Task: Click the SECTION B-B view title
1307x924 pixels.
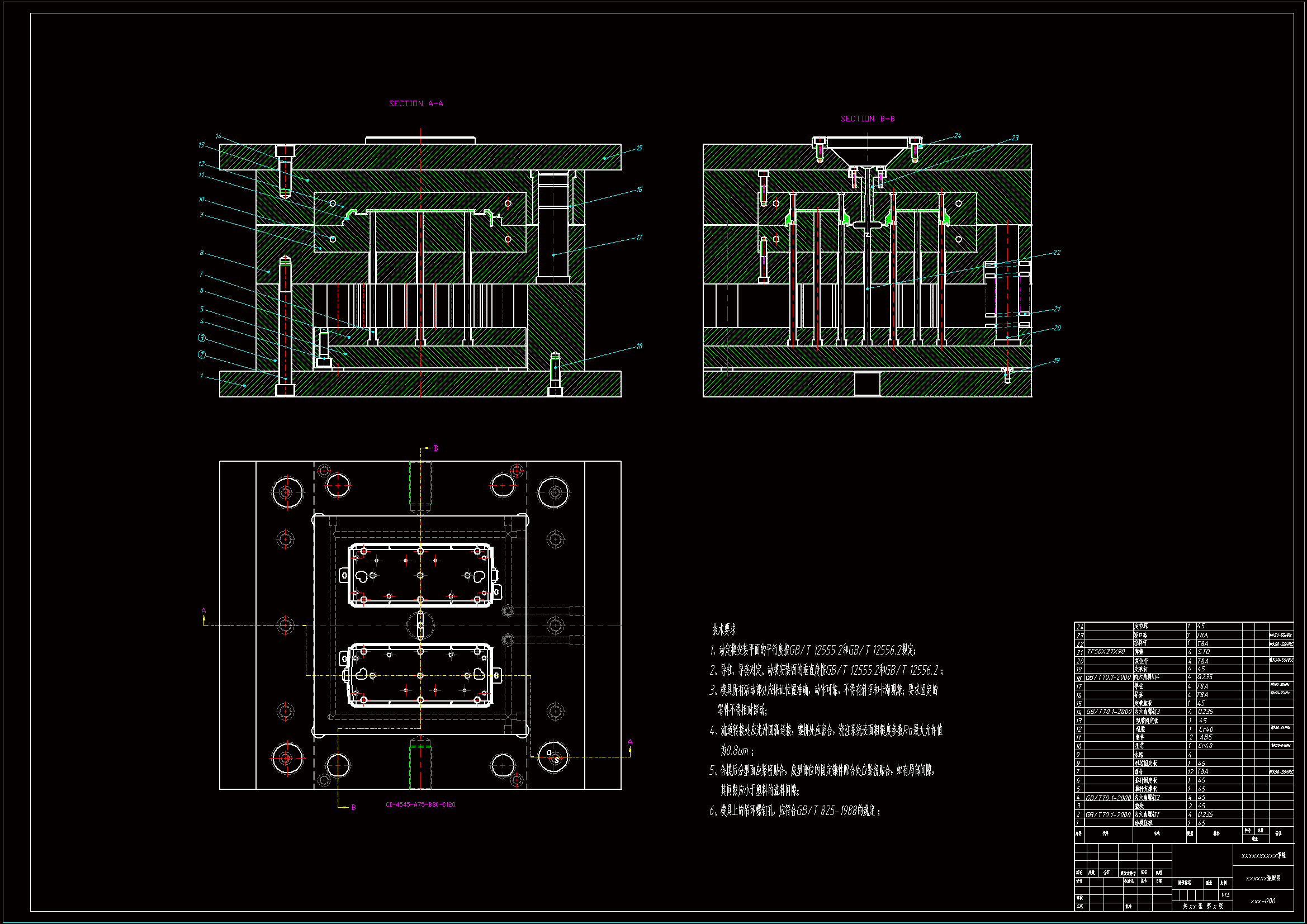Action: point(868,119)
